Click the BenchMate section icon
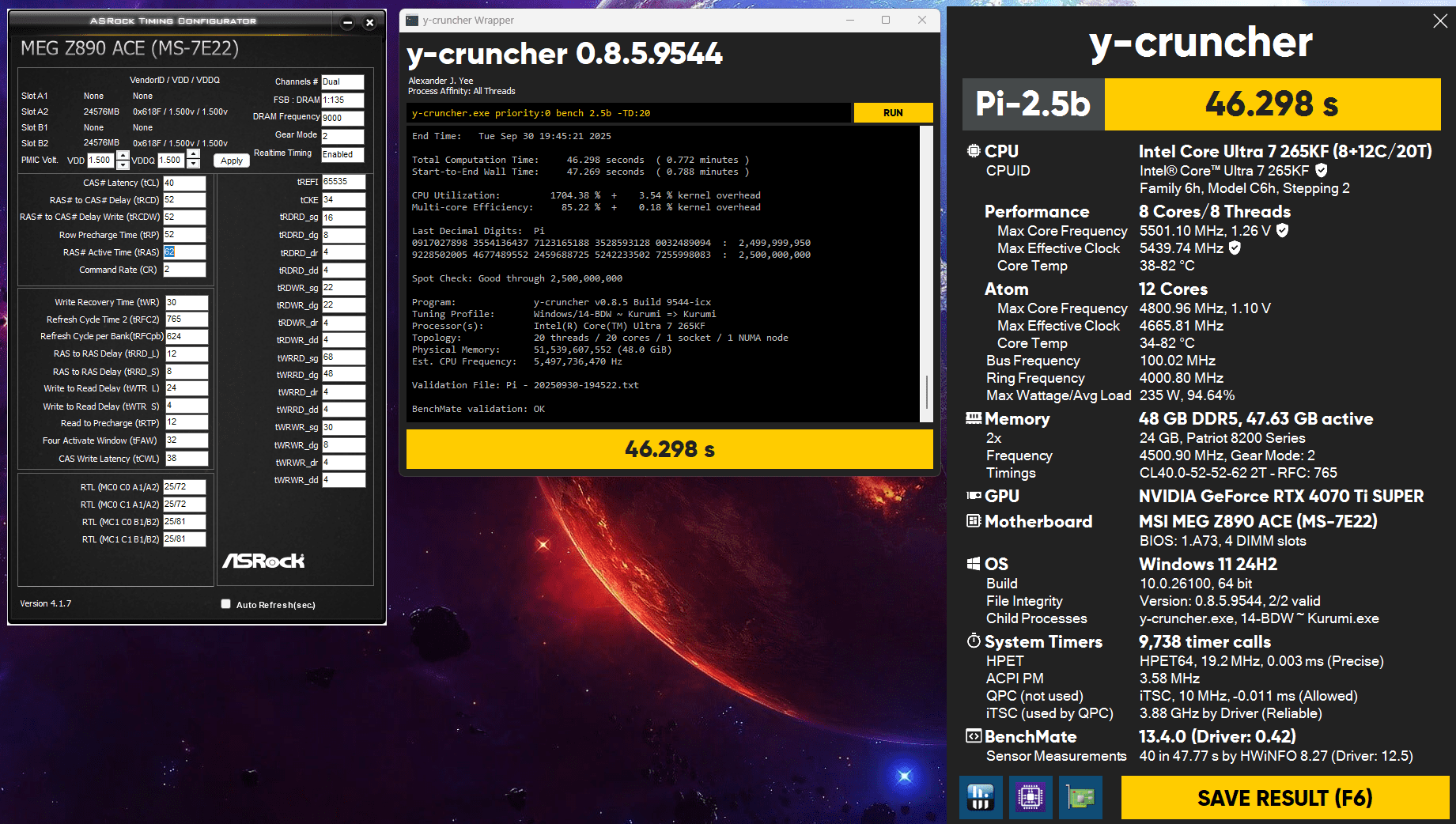 click(974, 736)
